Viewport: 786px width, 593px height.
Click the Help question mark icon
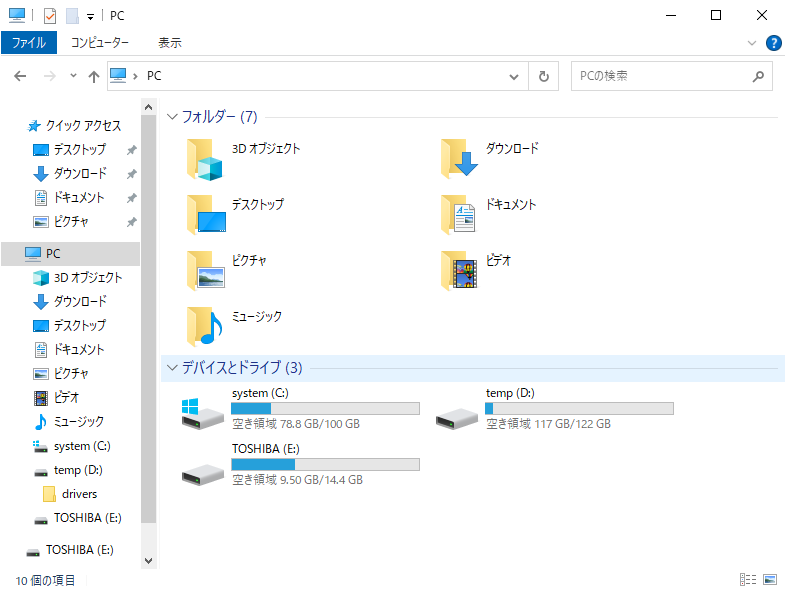(x=773, y=43)
